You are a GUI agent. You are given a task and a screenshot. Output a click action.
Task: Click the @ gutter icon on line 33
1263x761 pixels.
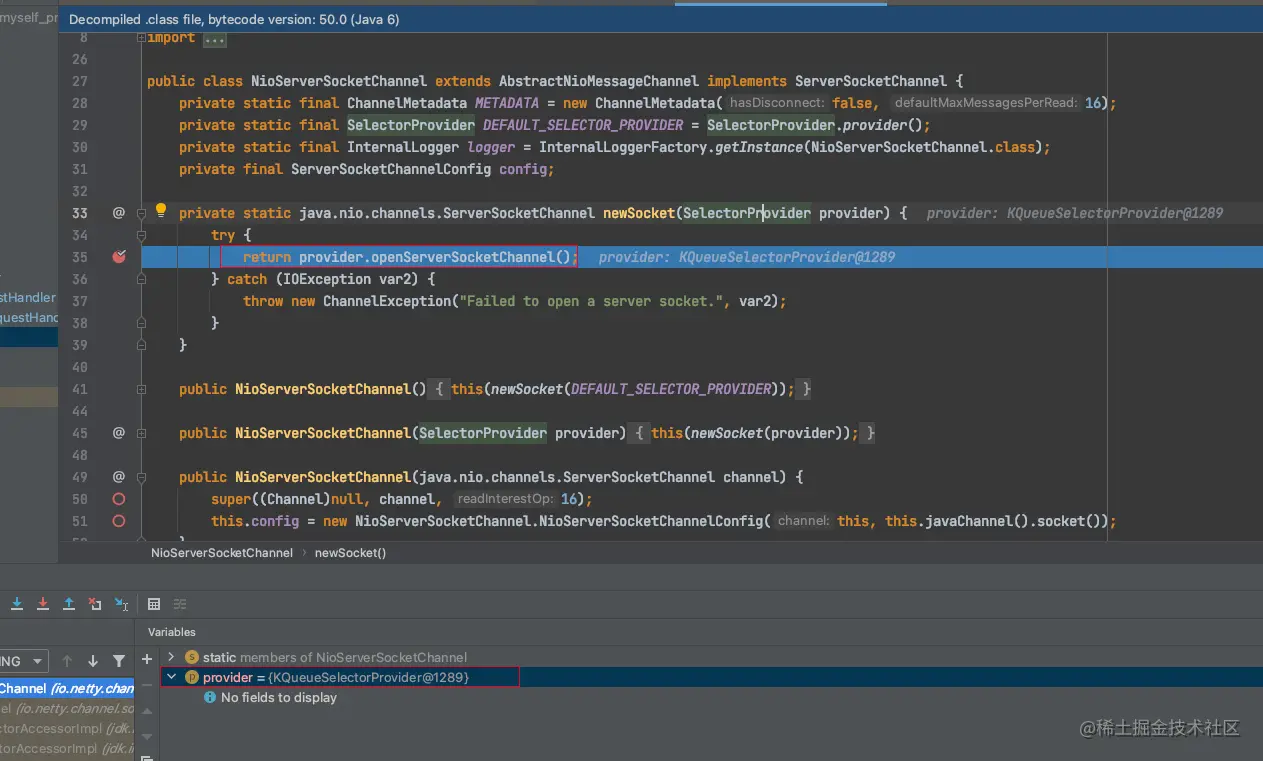coord(118,213)
